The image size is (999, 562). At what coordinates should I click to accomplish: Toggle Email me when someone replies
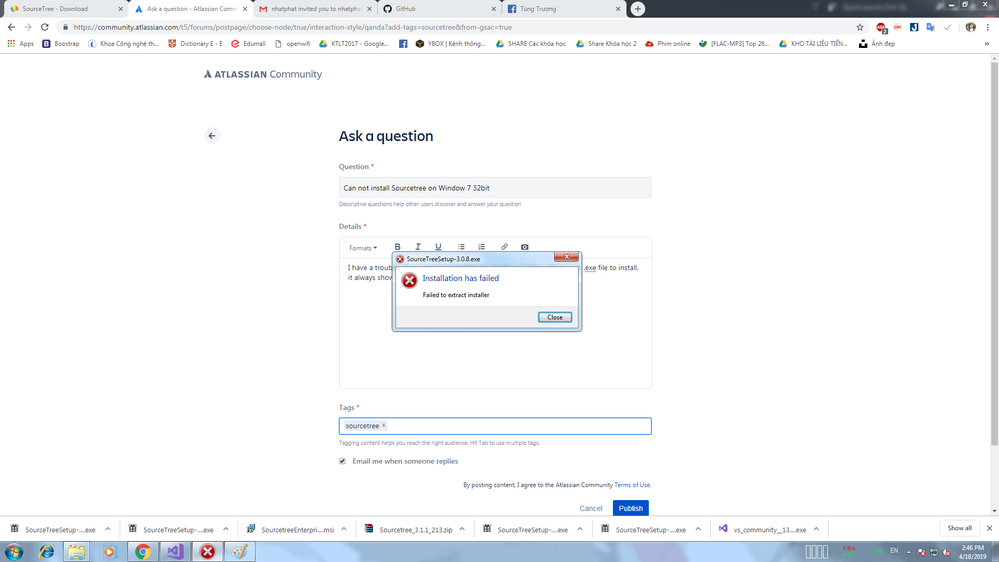pyautogui.click(x=343, y=461)
